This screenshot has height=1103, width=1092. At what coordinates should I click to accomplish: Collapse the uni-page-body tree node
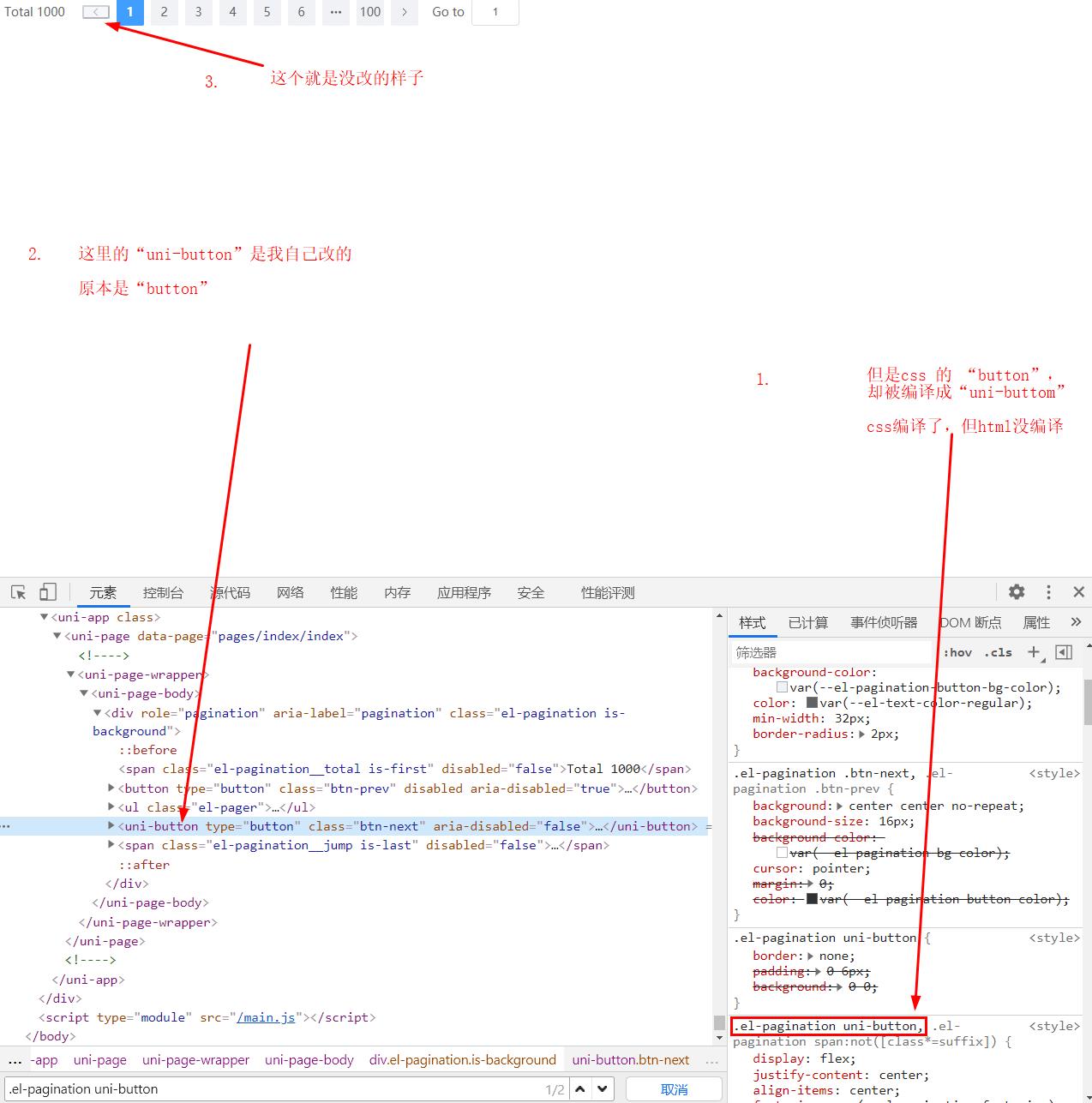[x=84, y=693]
